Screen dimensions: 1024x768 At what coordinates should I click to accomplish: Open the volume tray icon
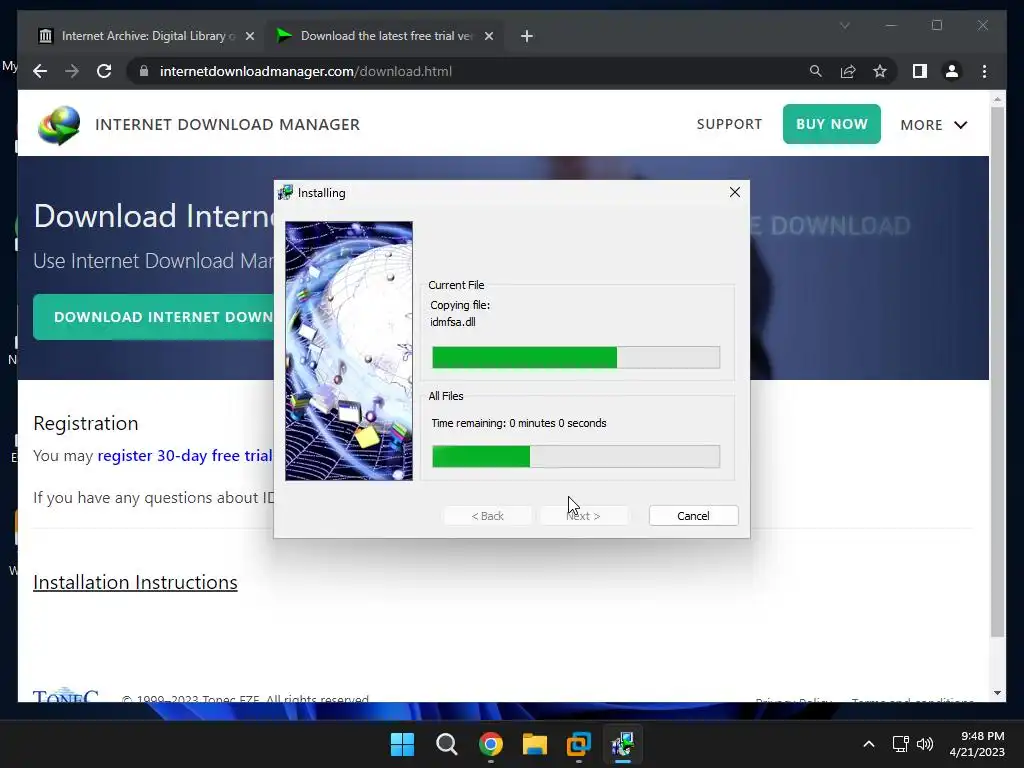[x=925, y=744]
